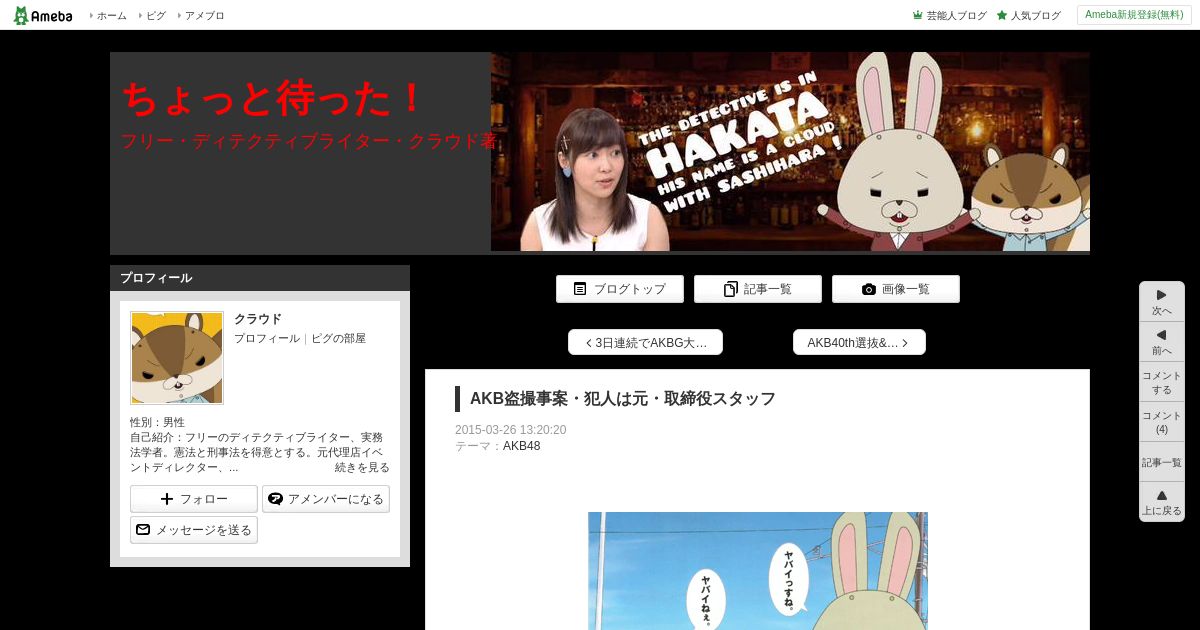Open ブログトップ tab button

pyautogui.click(x=620, y=289)
